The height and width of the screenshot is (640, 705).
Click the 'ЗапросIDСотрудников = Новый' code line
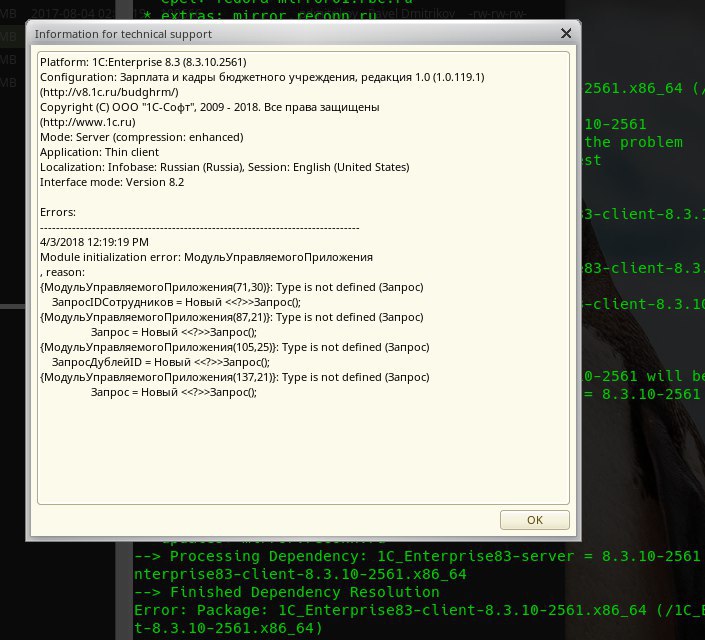176,302
